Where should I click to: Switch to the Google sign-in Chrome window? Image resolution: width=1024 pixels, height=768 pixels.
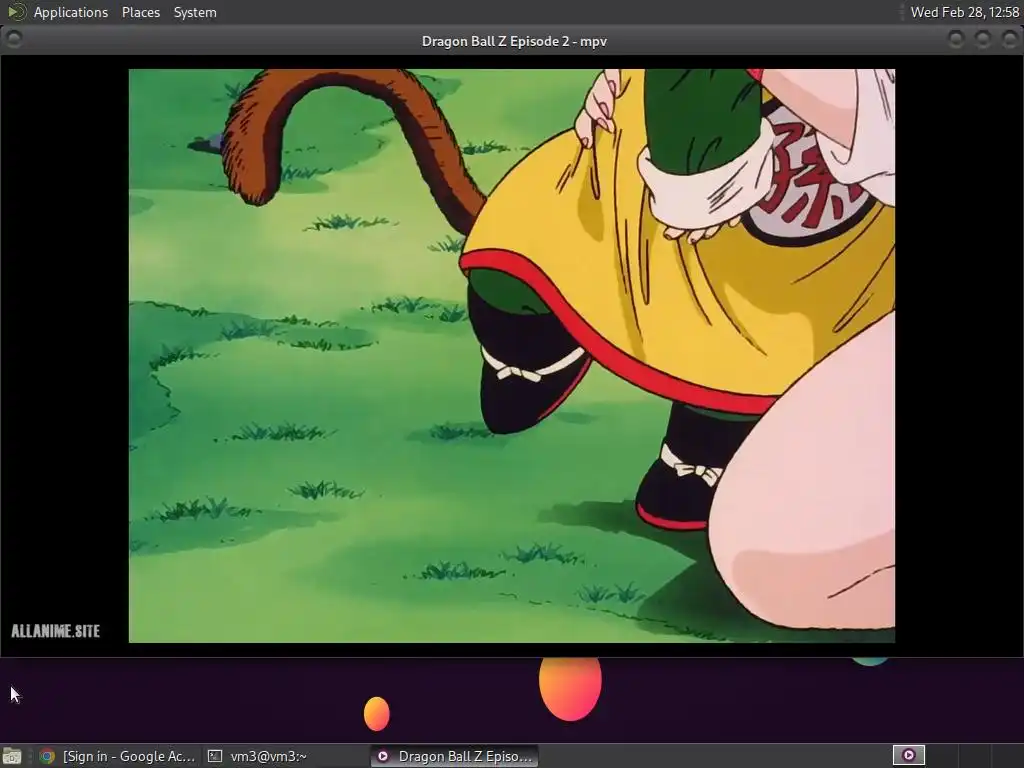tap(117, 756)
